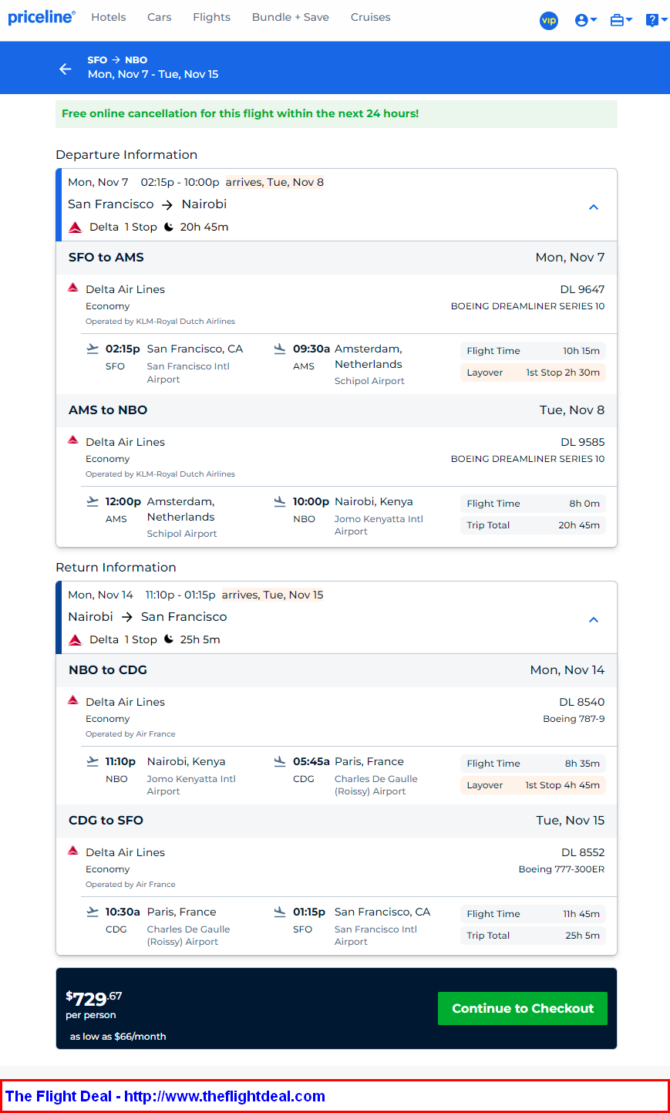Open the Flights menu item
Screen dimensions: 670x1113
coord(212,17)
